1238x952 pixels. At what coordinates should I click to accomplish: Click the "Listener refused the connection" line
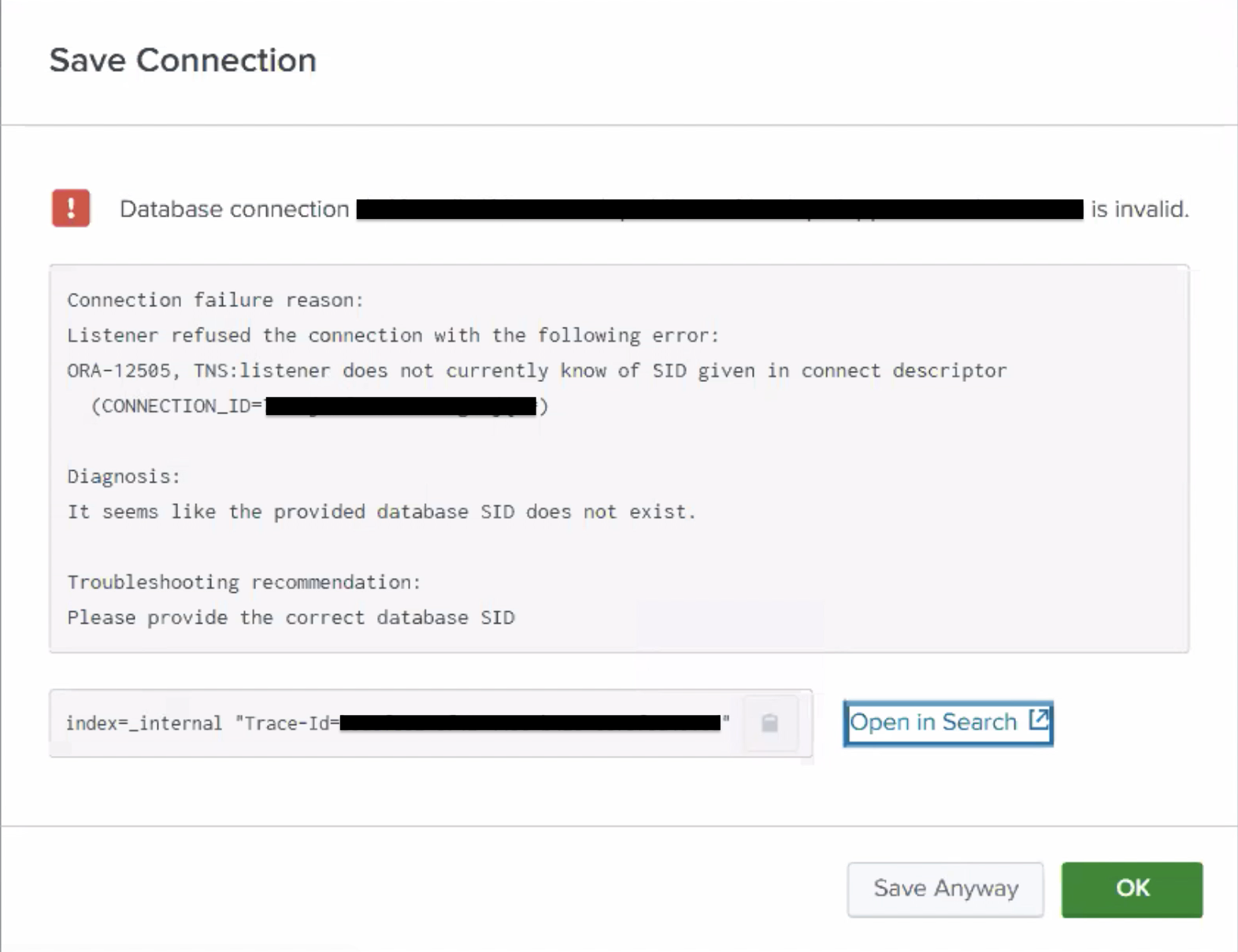coord(392,335)
